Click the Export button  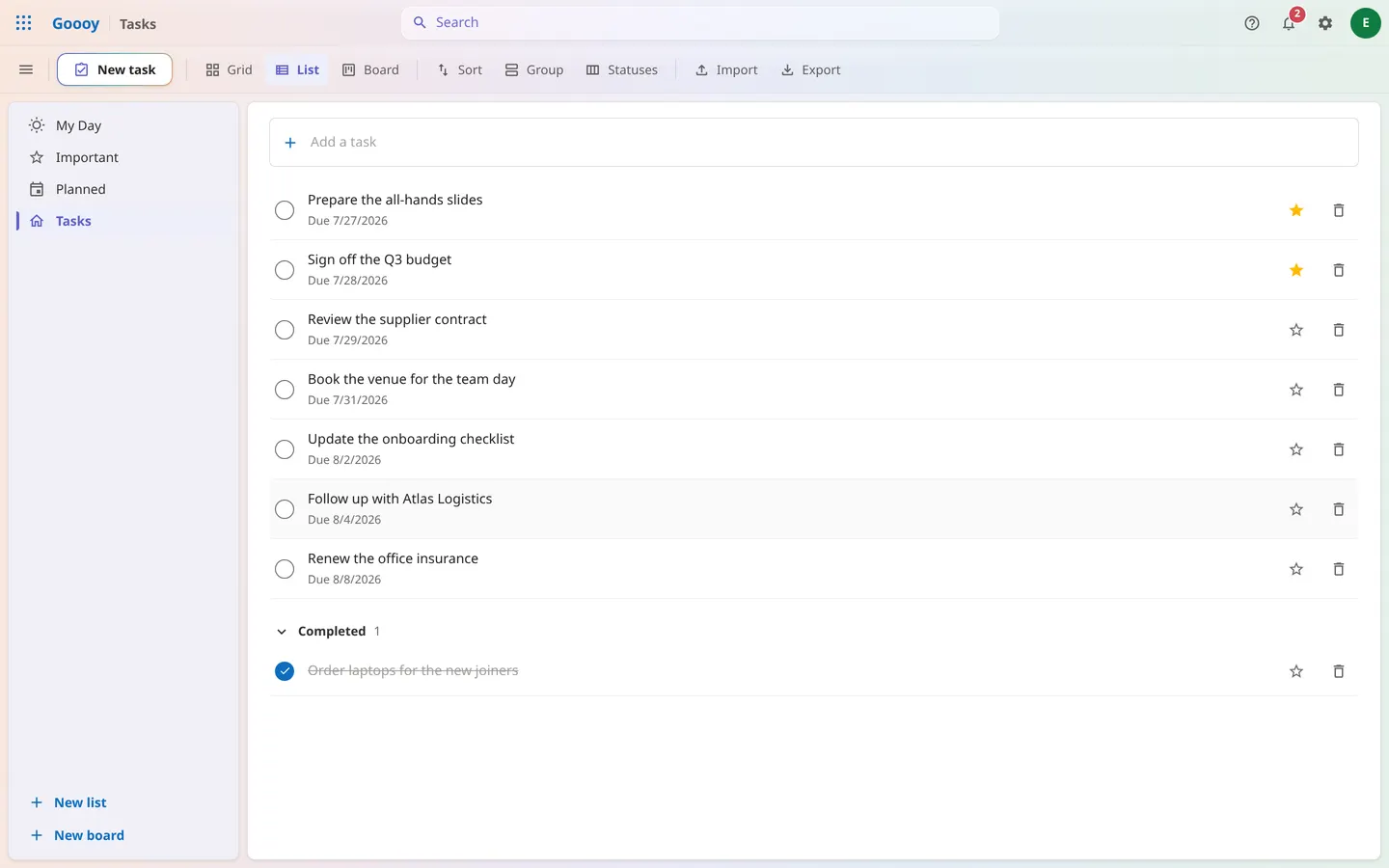pos(811,69)
